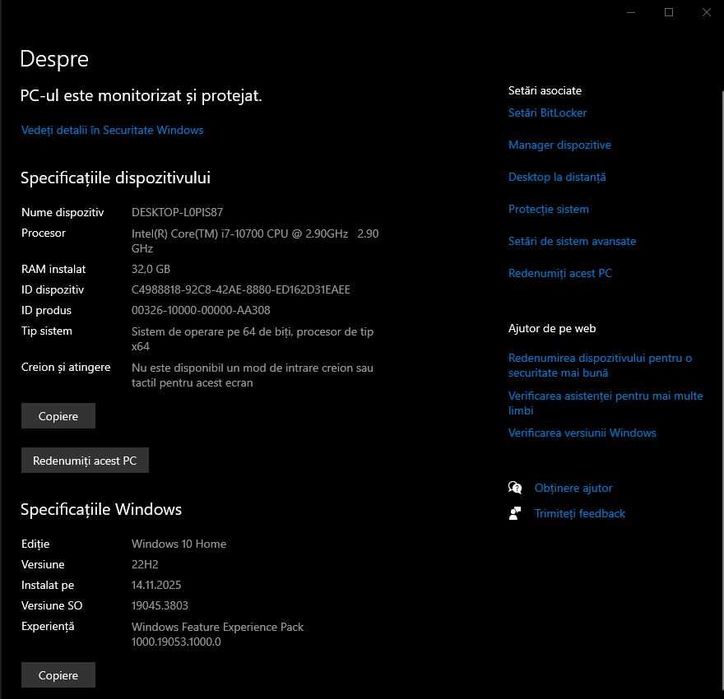Click the Tip sistem label
Viewport: 724px width, 699px height.
point(47,331)
